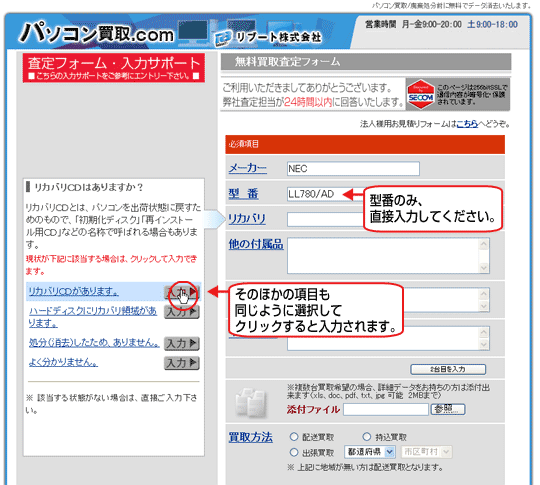Open the ハードディスクにリカバリ領域があります link
Screen dimensions: 540x485
click(92, 317)
